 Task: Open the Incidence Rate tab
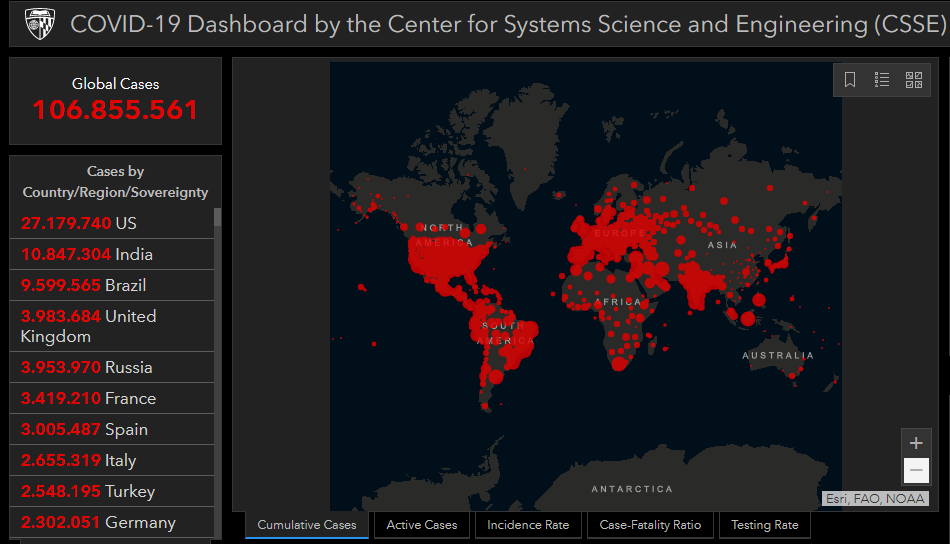click(x=528, y=525)
